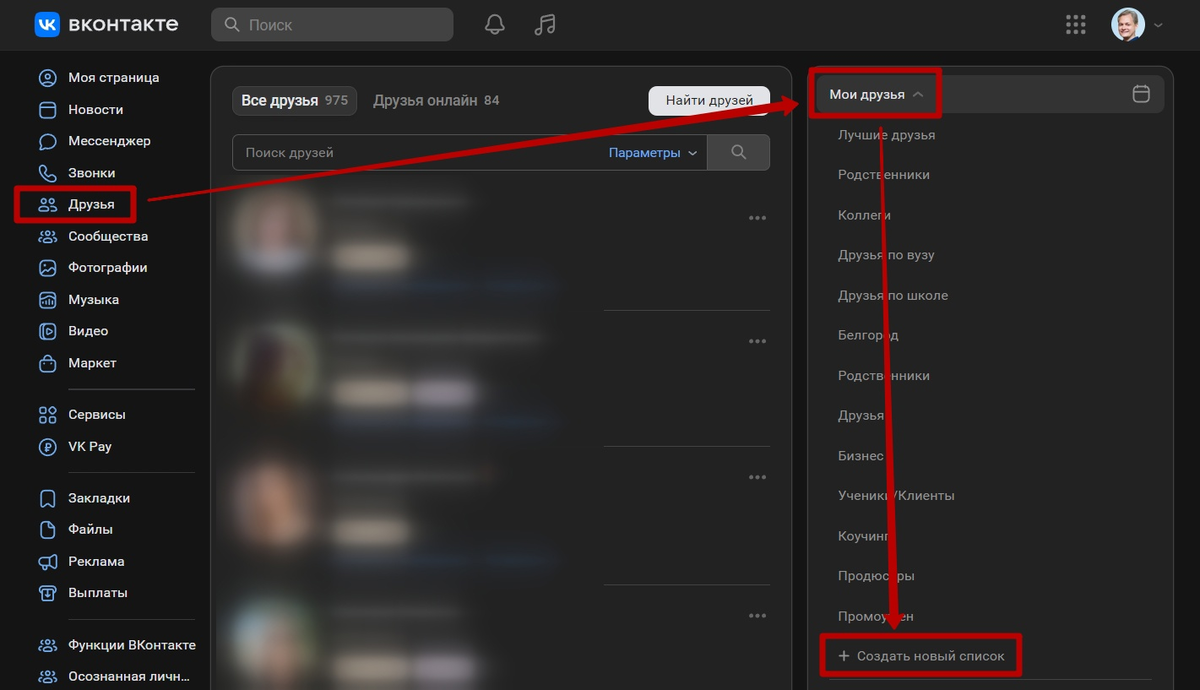Click the Файлы document icon
Screen dimensions: 1200x690
click(x=47, y=529)
